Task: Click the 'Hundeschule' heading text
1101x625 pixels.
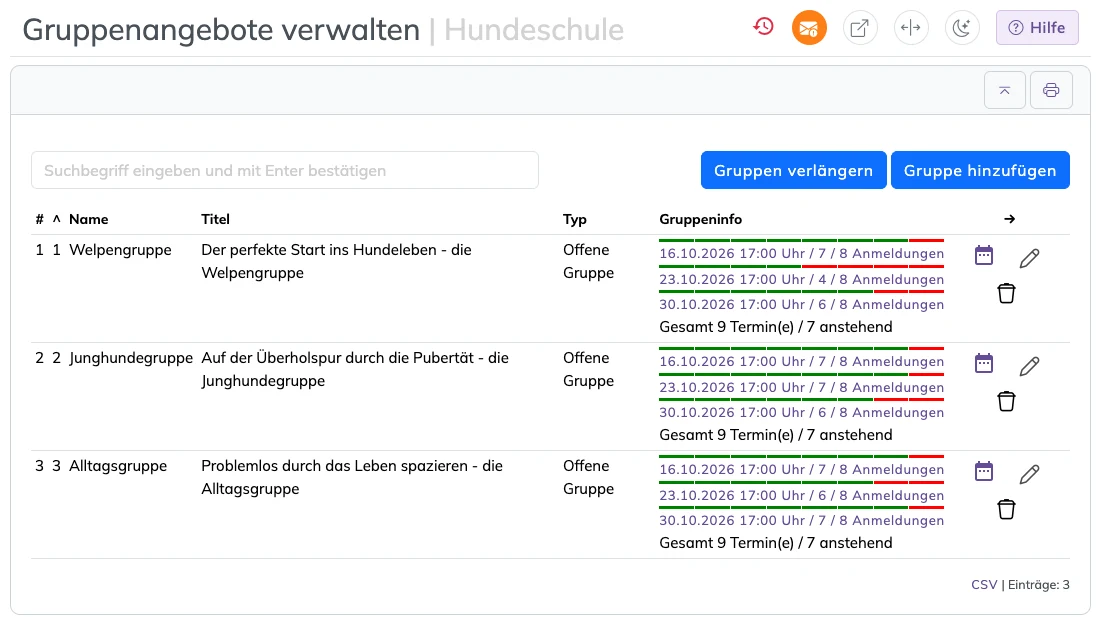Action: point(534,29)
